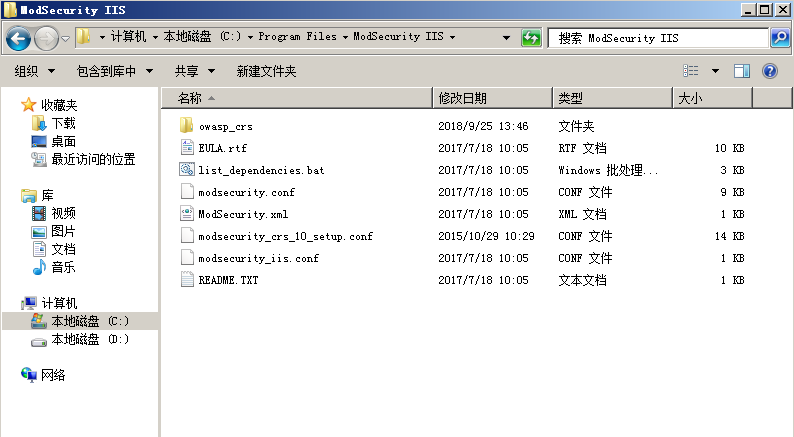Open the view mode icon

(691, 71)
